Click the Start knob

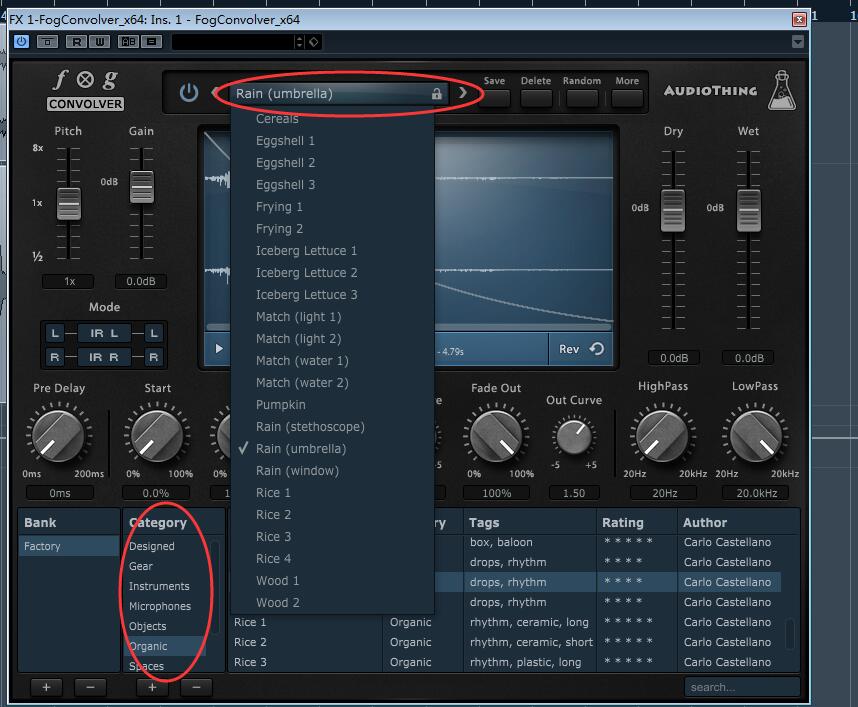pos(156,436)
